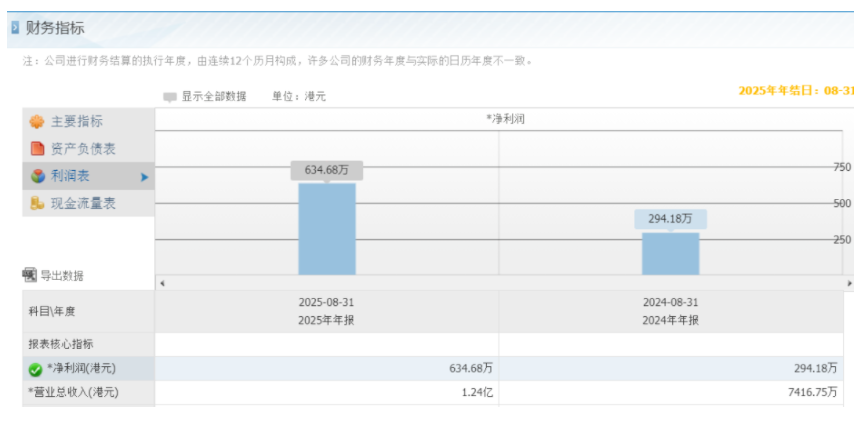Select the *营业总收入(港元) row label
The image size is (860, 423).
pos(73,392)
